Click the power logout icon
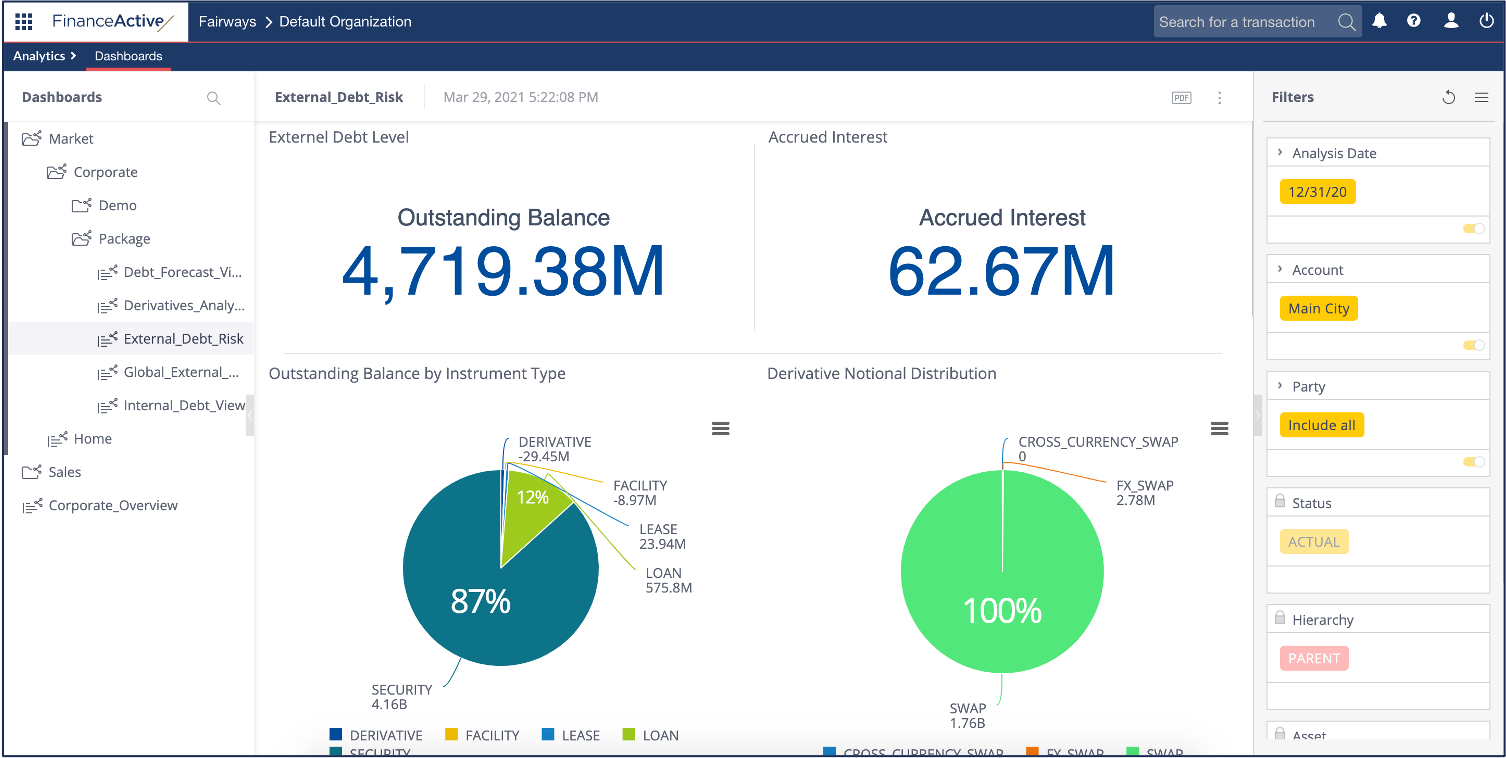The image size is (1506, 758). tap(1486, 21)
